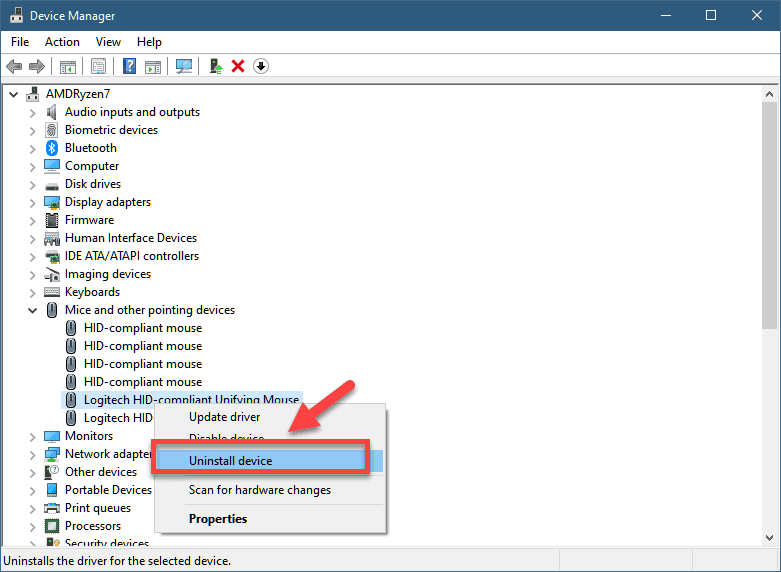This screenshot has height=572, width=781.
Task: Select the Firmware chip icon
Action: [52, 220]
